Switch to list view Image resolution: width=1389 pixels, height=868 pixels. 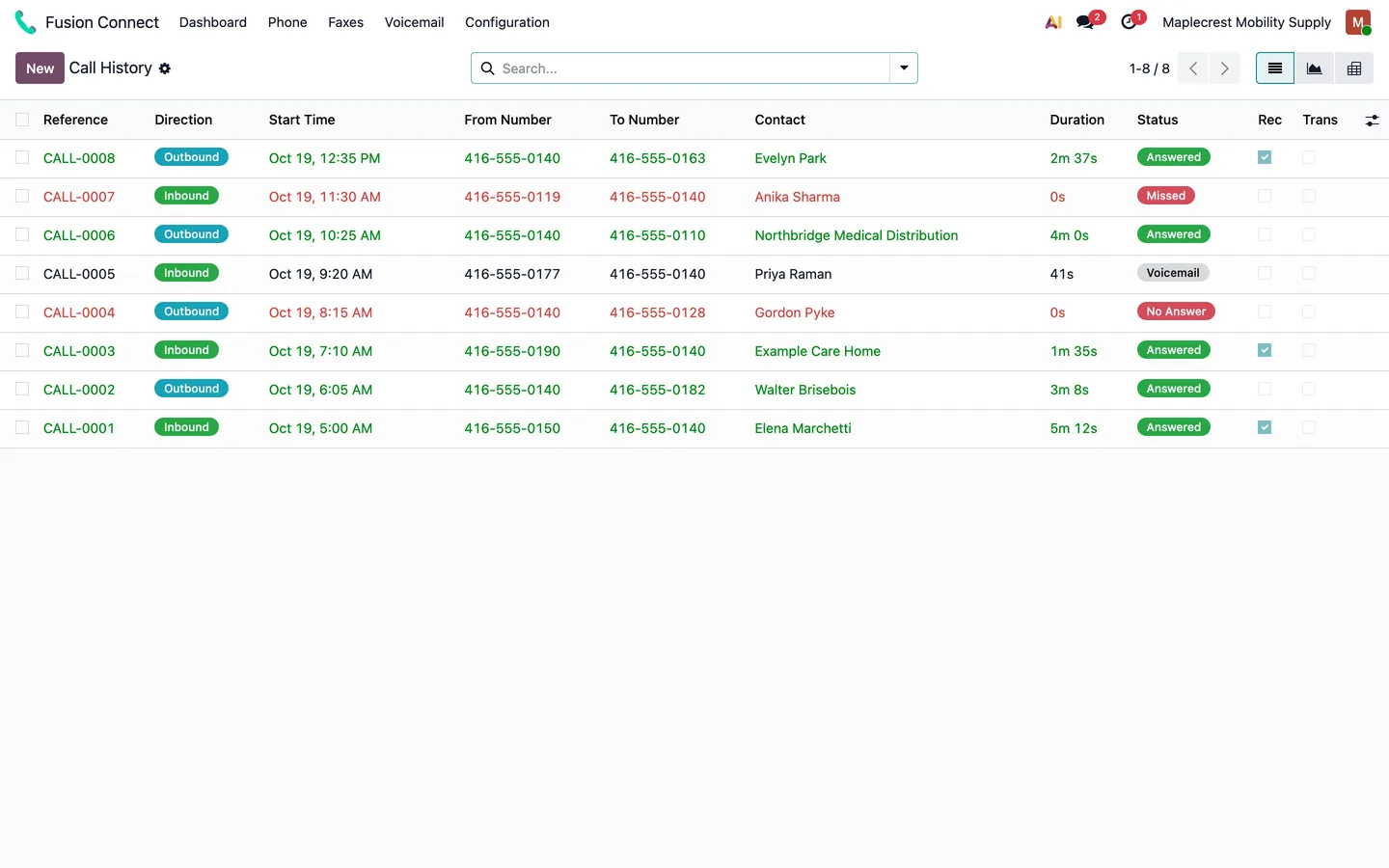tap(1275, 68)
